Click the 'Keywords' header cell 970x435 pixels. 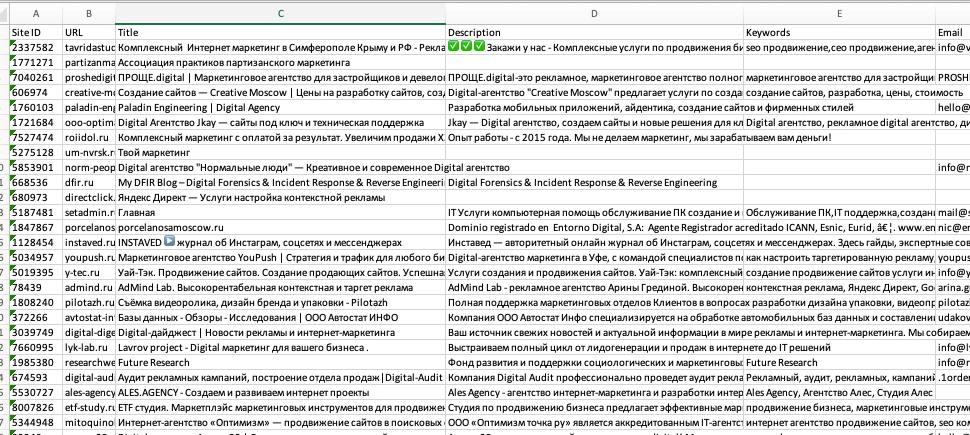click(839, 32)
